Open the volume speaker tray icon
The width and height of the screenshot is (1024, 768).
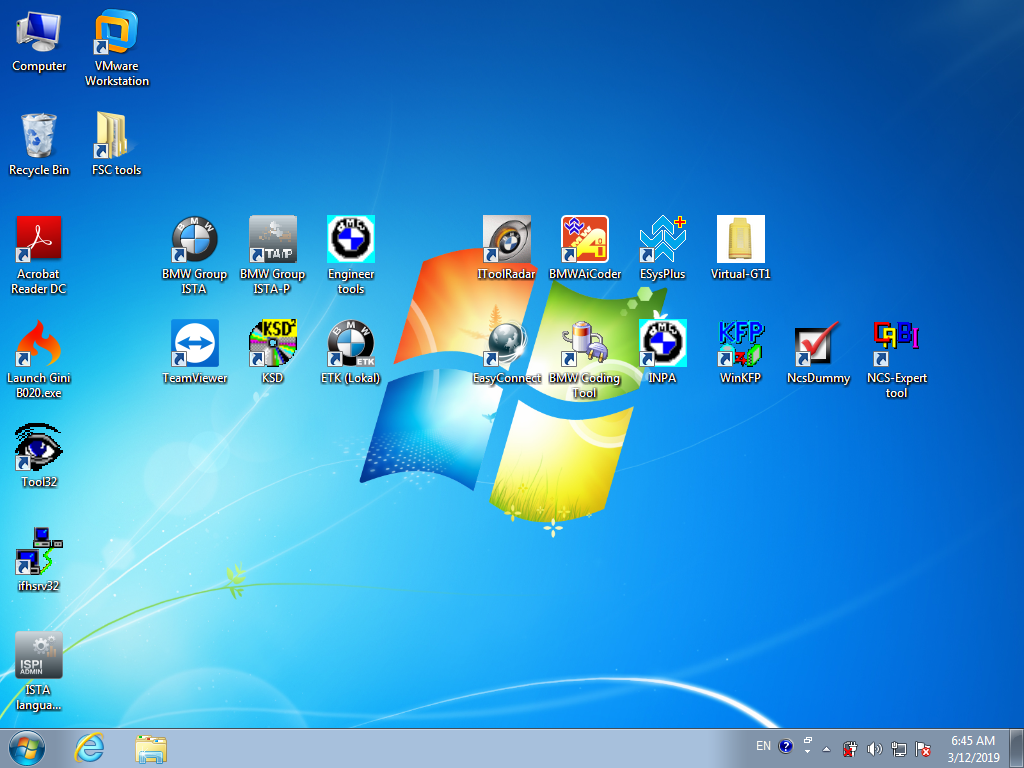874,748
